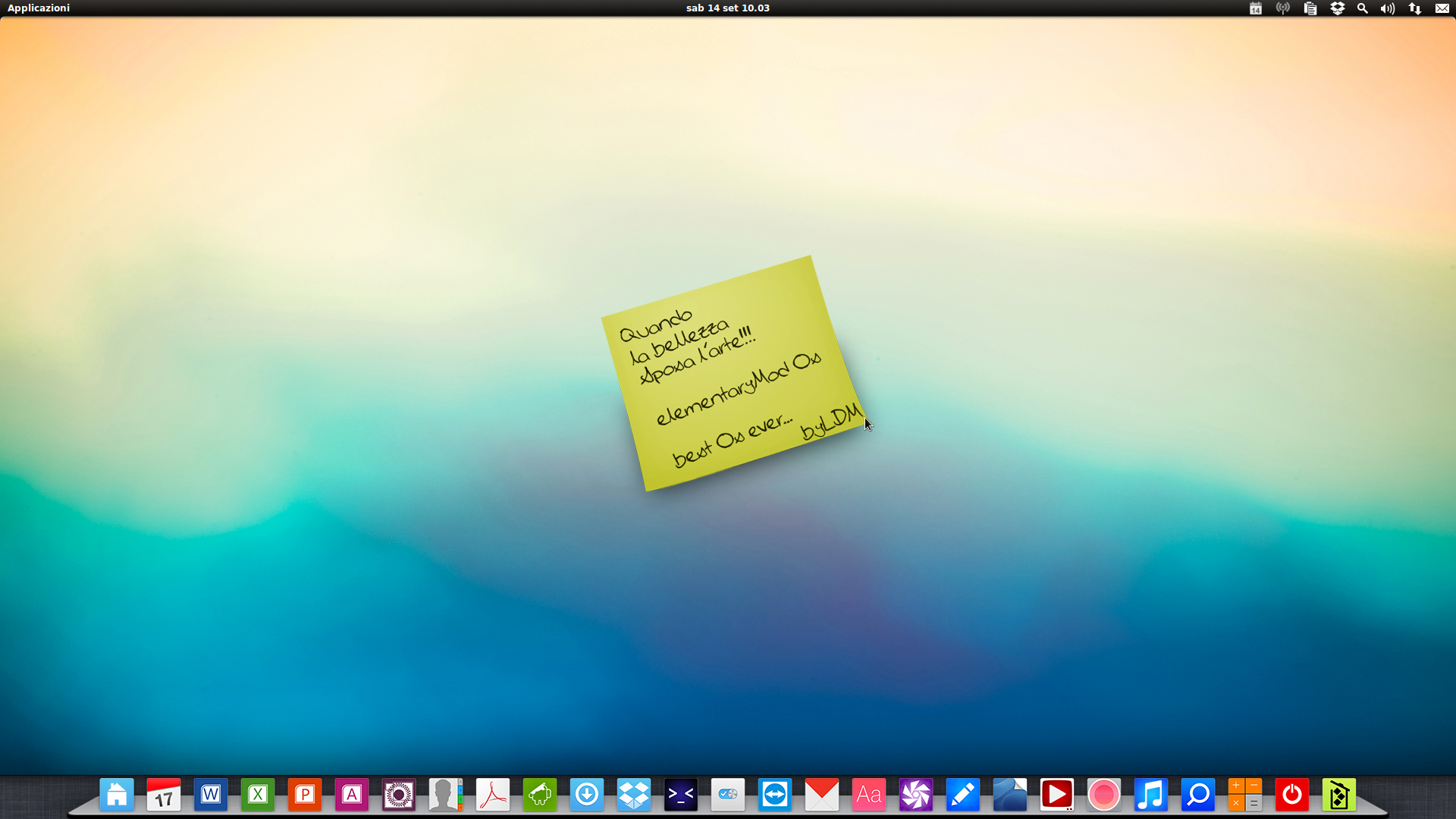Open the mail envelope indicator

[1442, 8]
